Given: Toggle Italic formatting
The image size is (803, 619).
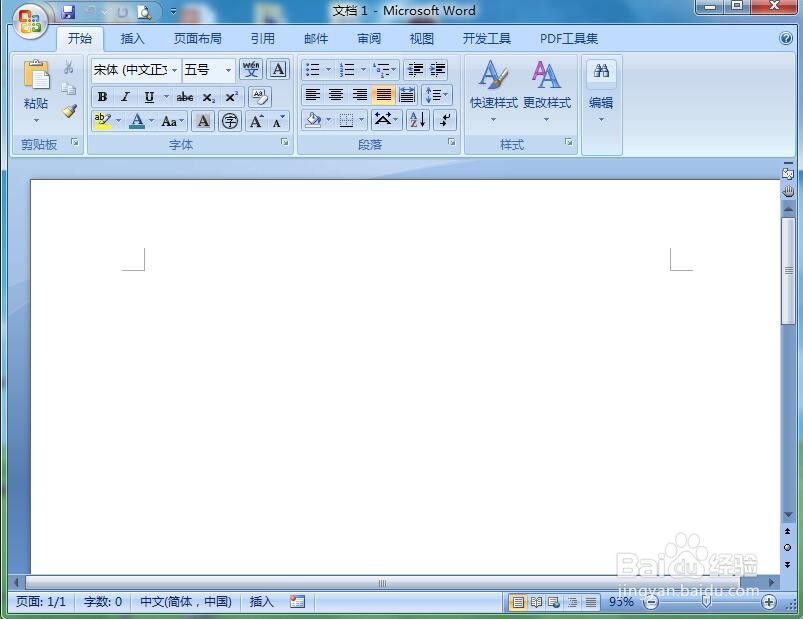Looking at the screenshot, I should (125, 96).
